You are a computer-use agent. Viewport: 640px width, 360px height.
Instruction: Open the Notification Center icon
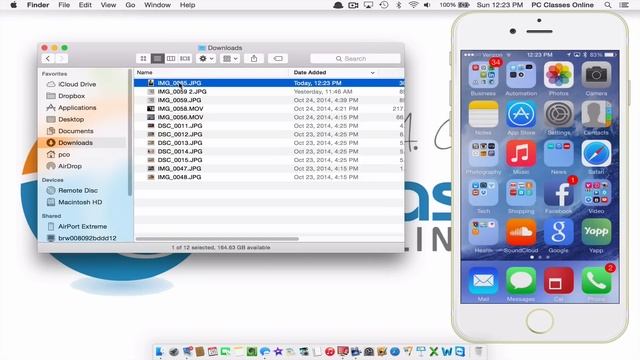[624, 5]
